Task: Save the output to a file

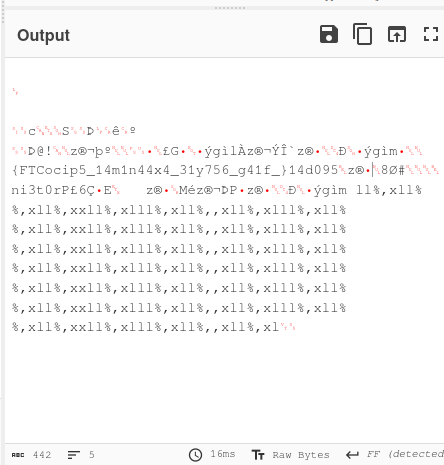Action: tap(329, 34)
